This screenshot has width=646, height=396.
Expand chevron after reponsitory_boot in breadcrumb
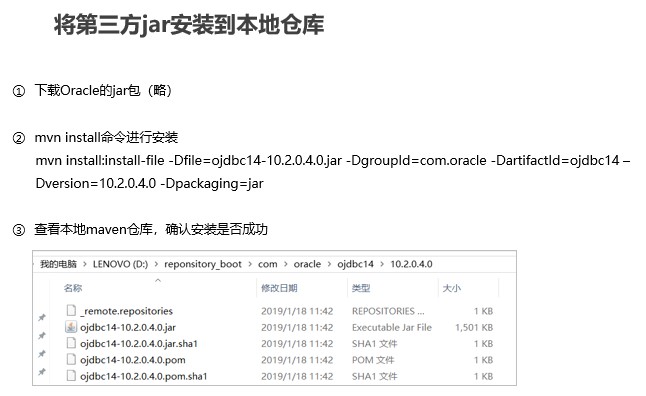(x=250, y=264)
